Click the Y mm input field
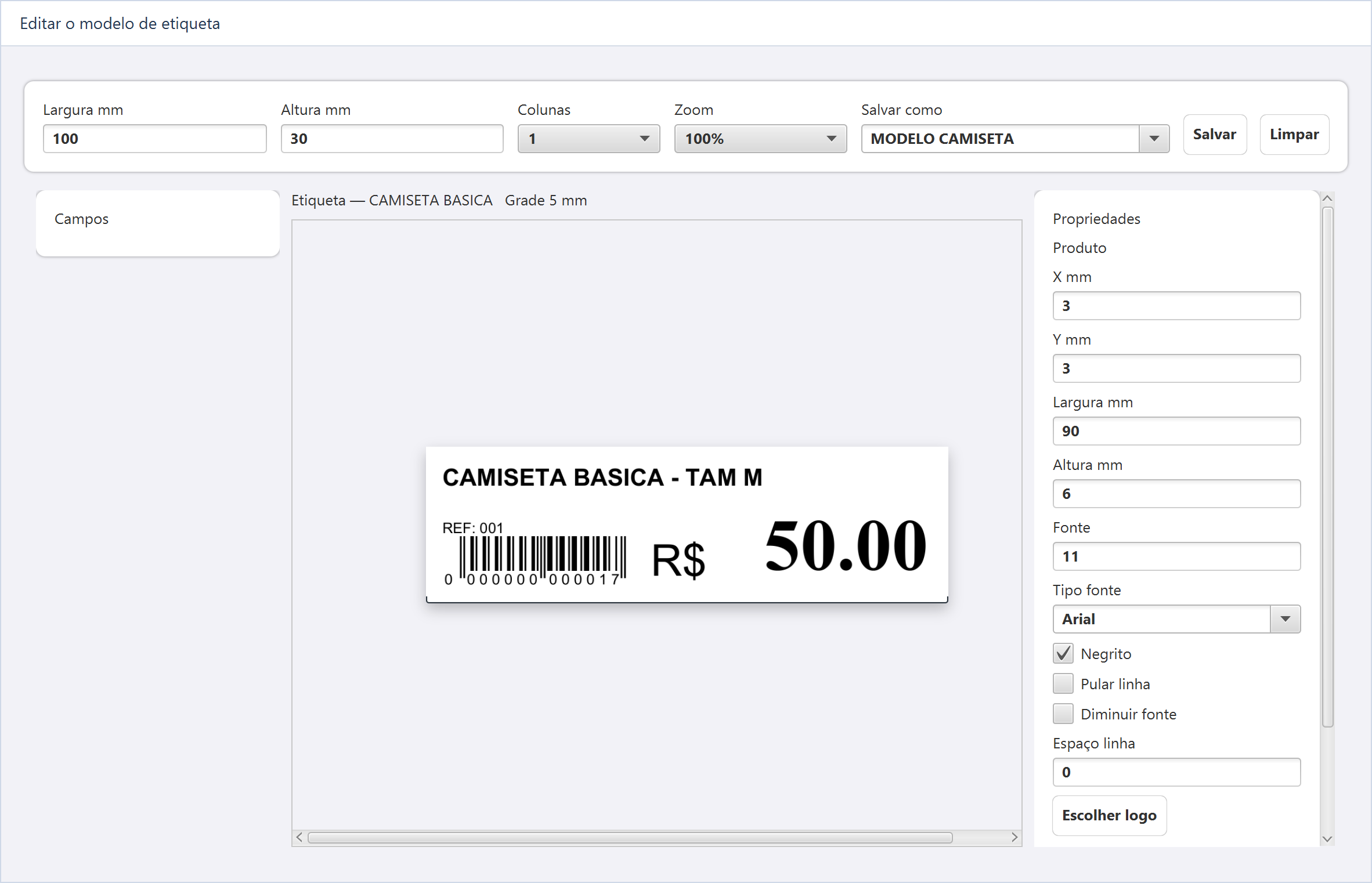 pyautogui.click(x=1176, y=368)
